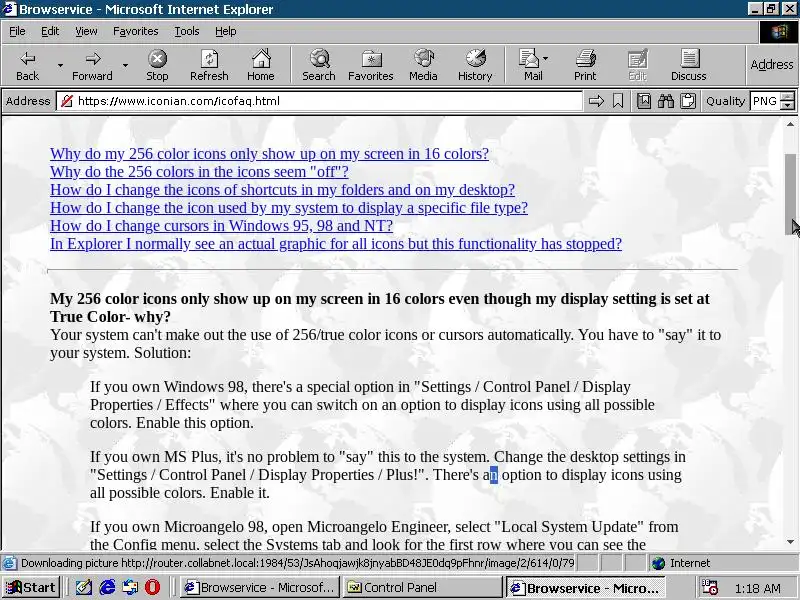The image size is (800, 600).
Task: Click the bookmark ribbon icon
Action: pos(618,101)
